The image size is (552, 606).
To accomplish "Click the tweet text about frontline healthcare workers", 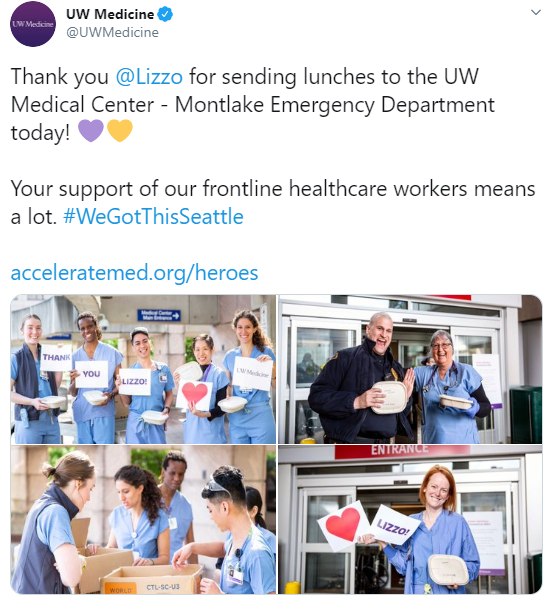I will click(273, 203).
